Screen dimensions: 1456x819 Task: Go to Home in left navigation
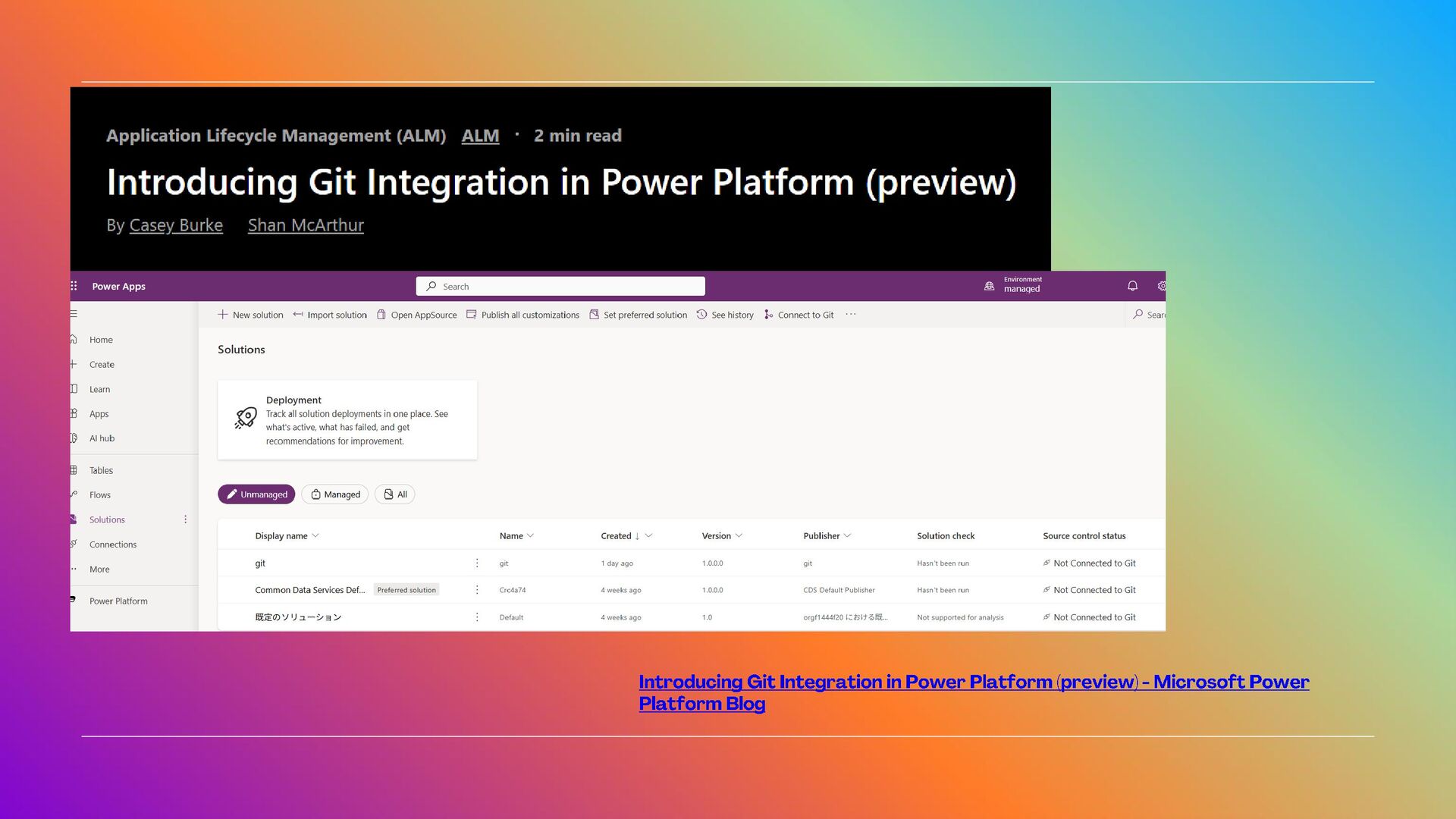pos(101,340)
